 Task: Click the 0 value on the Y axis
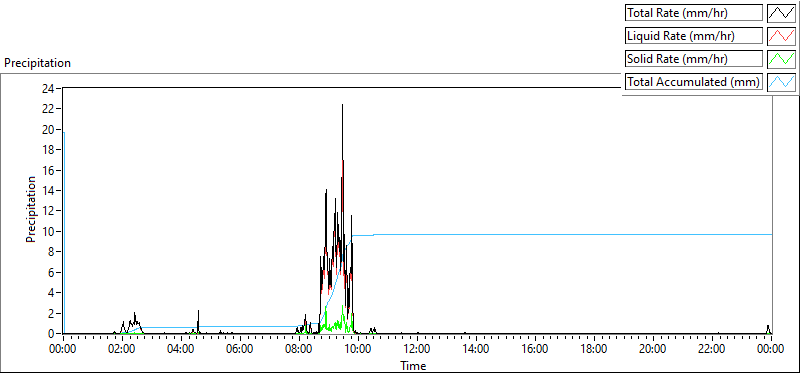pos(51,334)
